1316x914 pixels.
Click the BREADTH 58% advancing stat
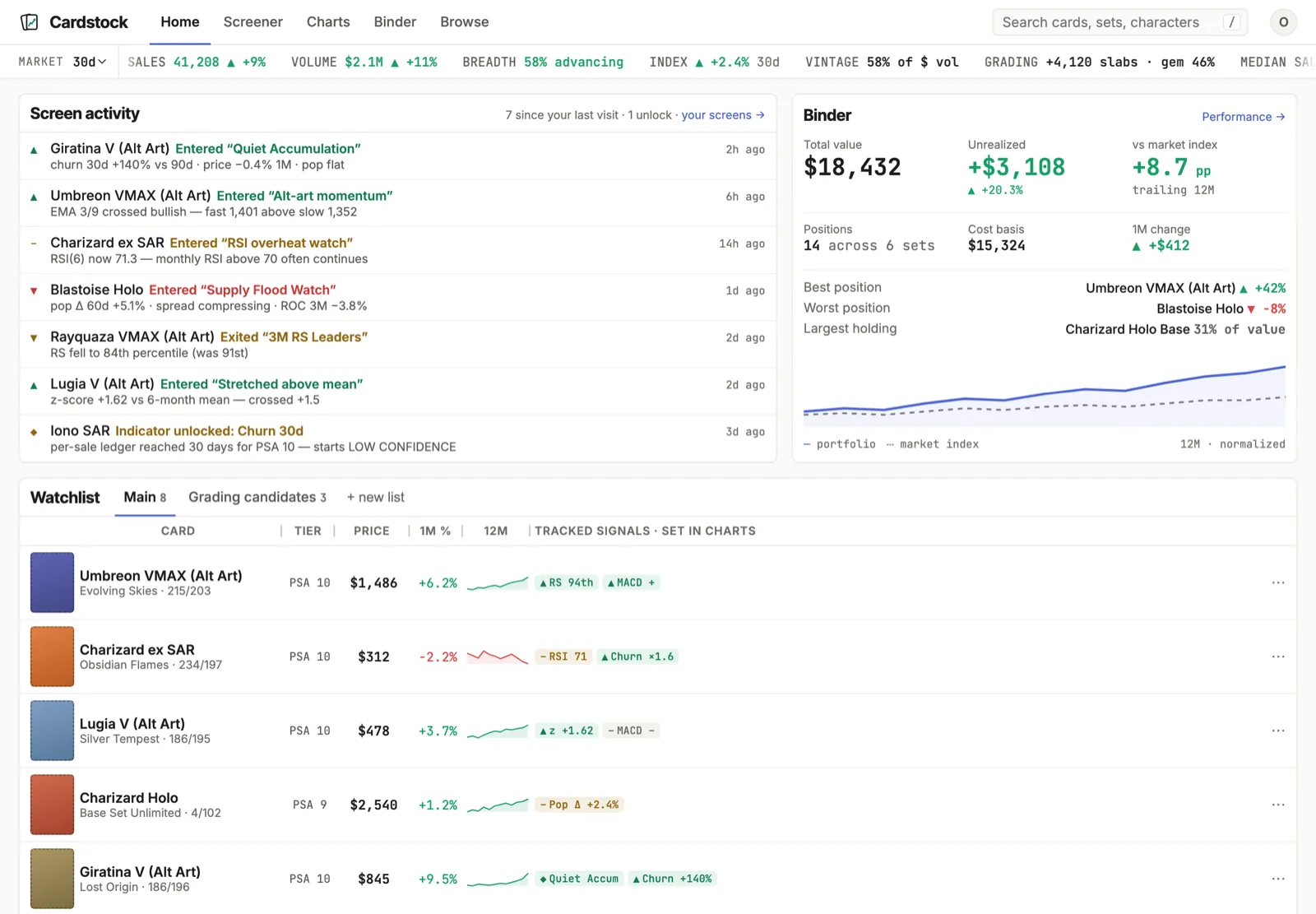543,62
